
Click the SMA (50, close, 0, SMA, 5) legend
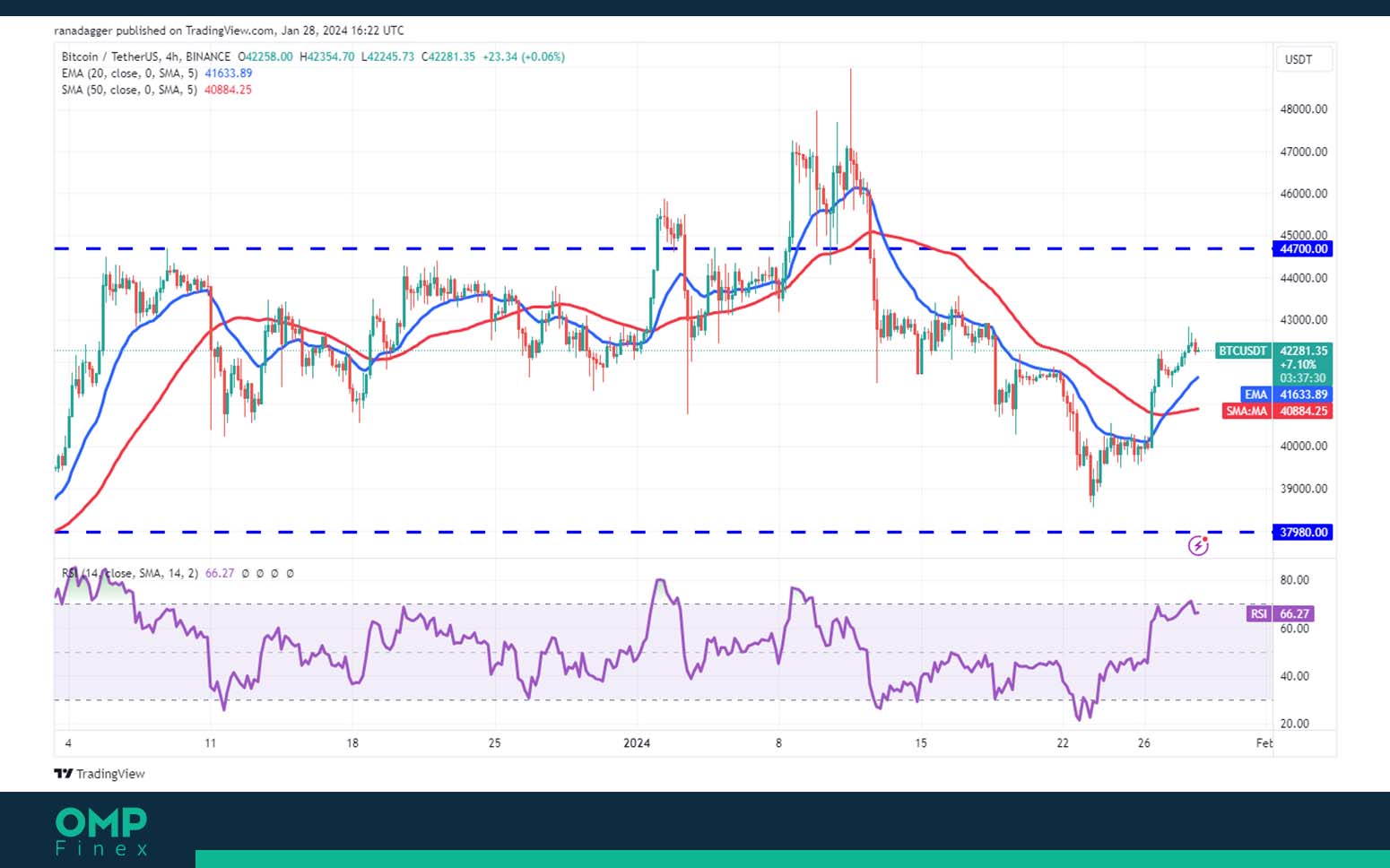click(x=129, y=90)
